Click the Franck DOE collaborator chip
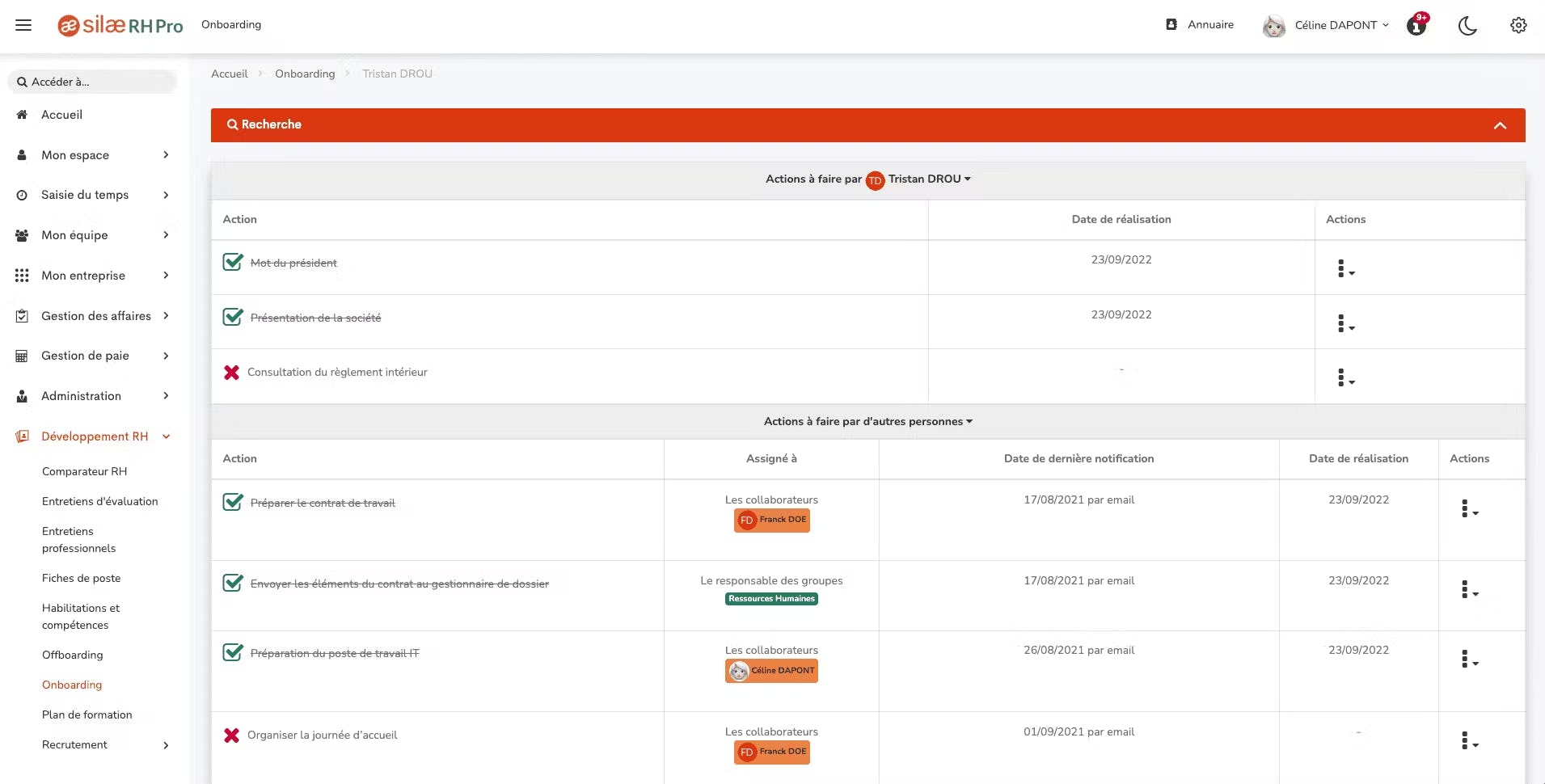 click(x=771, y=521)
